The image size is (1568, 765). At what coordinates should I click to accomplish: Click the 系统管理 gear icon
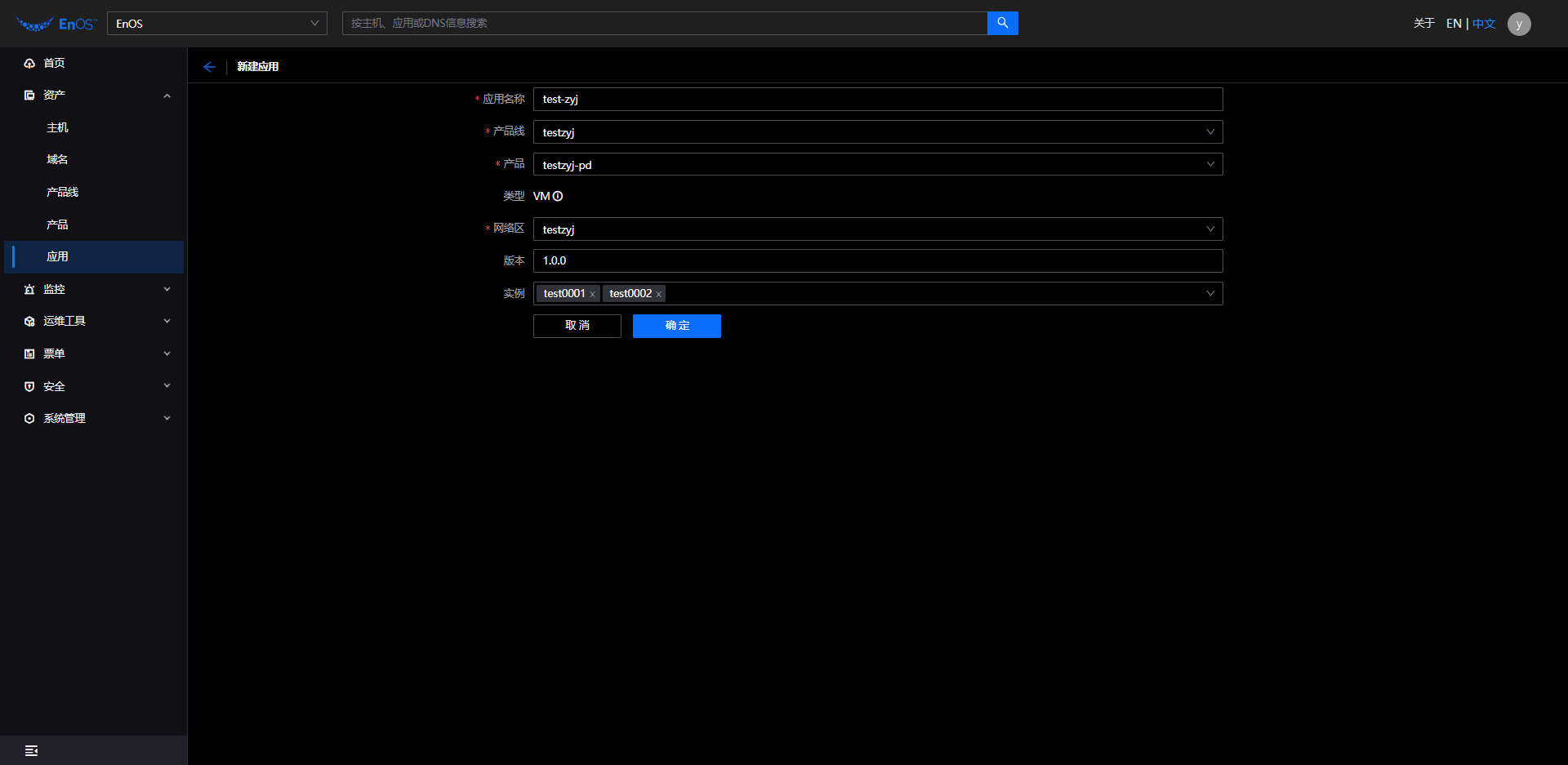[x=29, y=418]
